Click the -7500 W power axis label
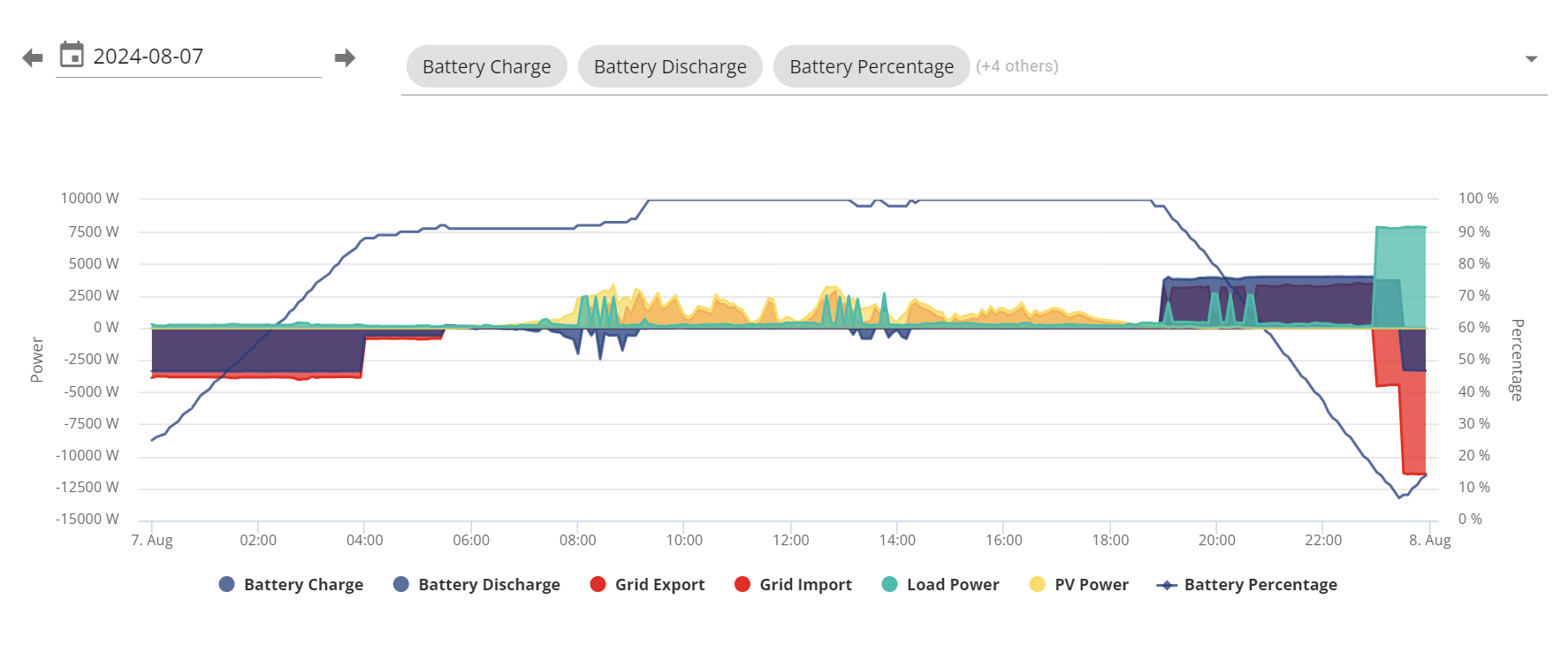Viewport: 1568px width, 653px height. click(x=91, y=423)
